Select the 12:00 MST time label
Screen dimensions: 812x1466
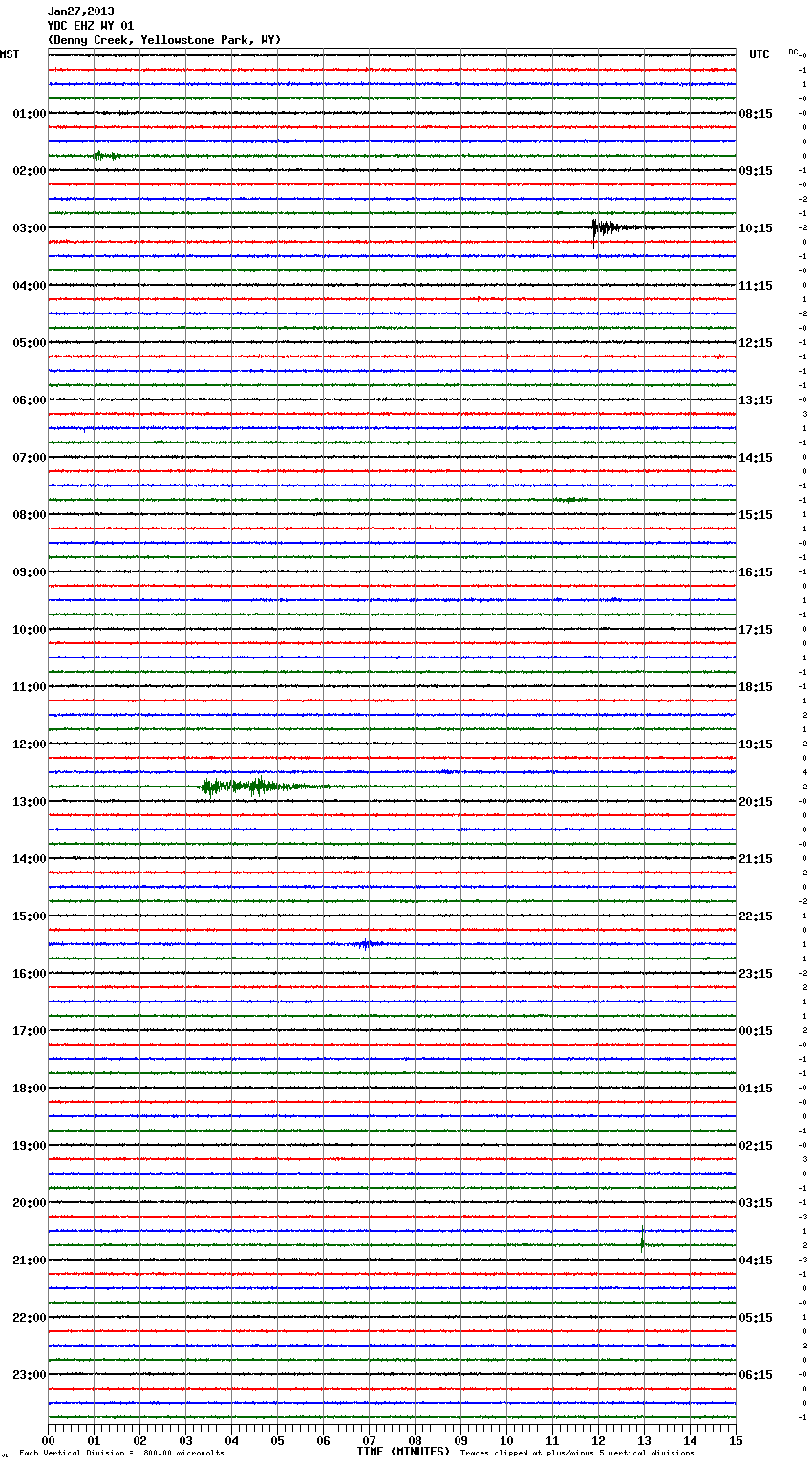pos(30,744)
